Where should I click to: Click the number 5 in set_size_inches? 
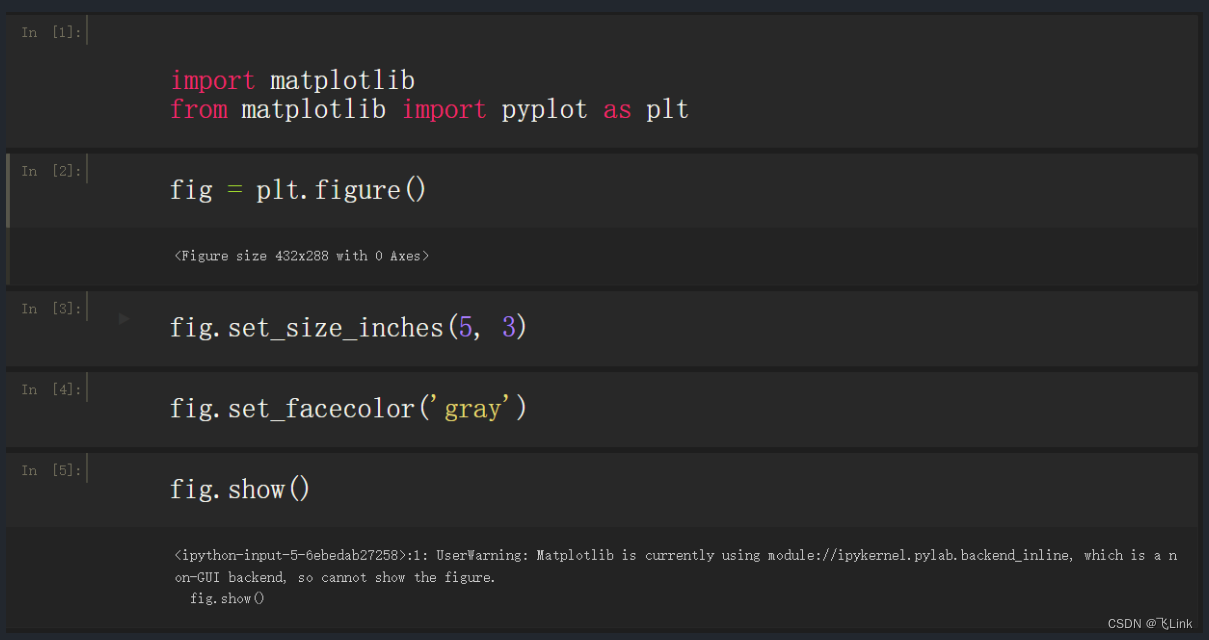tap(466, 327)
